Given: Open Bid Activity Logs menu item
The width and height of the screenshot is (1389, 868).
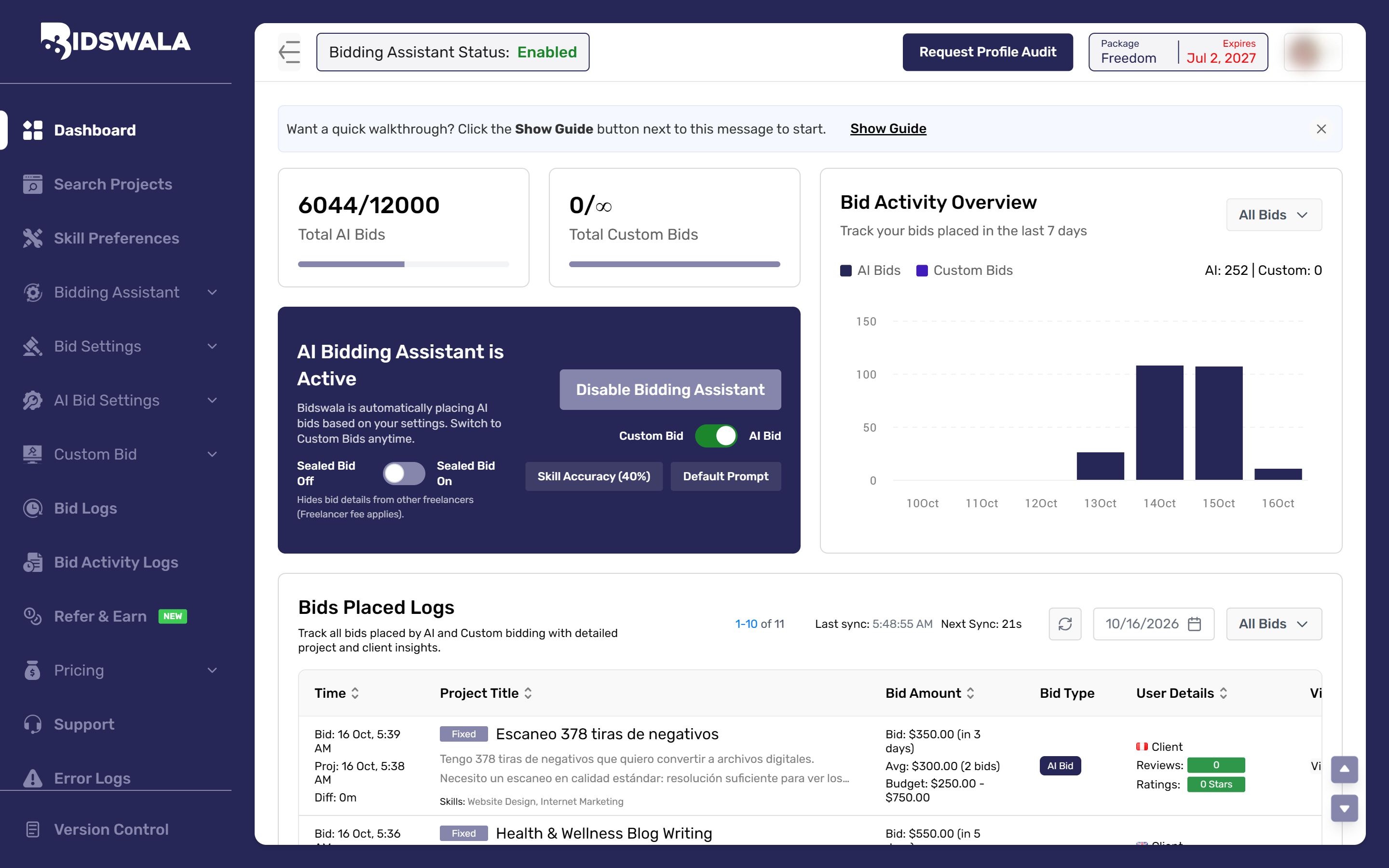Looking at the screenshot, I should (x=116, y=562).
